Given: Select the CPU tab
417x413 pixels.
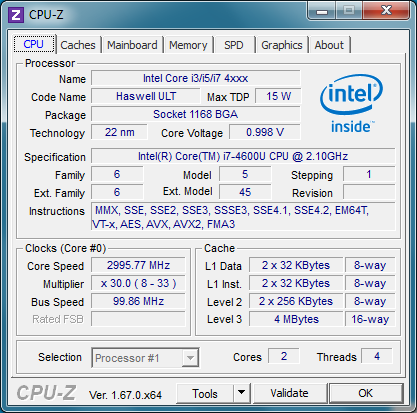Looking at the screenshot, I should pos(34,44).
